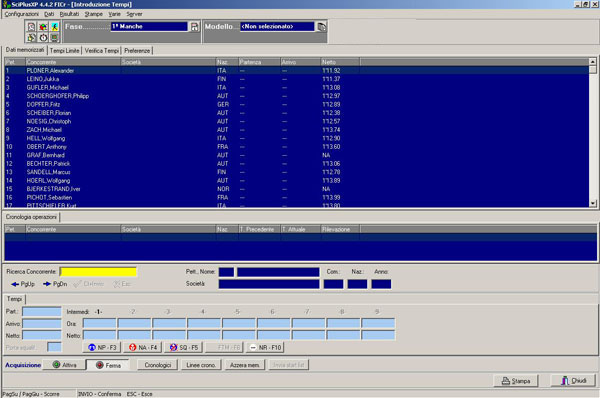The width and height of the screenshot is (600, 398).
Task: Click the SQ - F5 button
Action: click(184, 347)
